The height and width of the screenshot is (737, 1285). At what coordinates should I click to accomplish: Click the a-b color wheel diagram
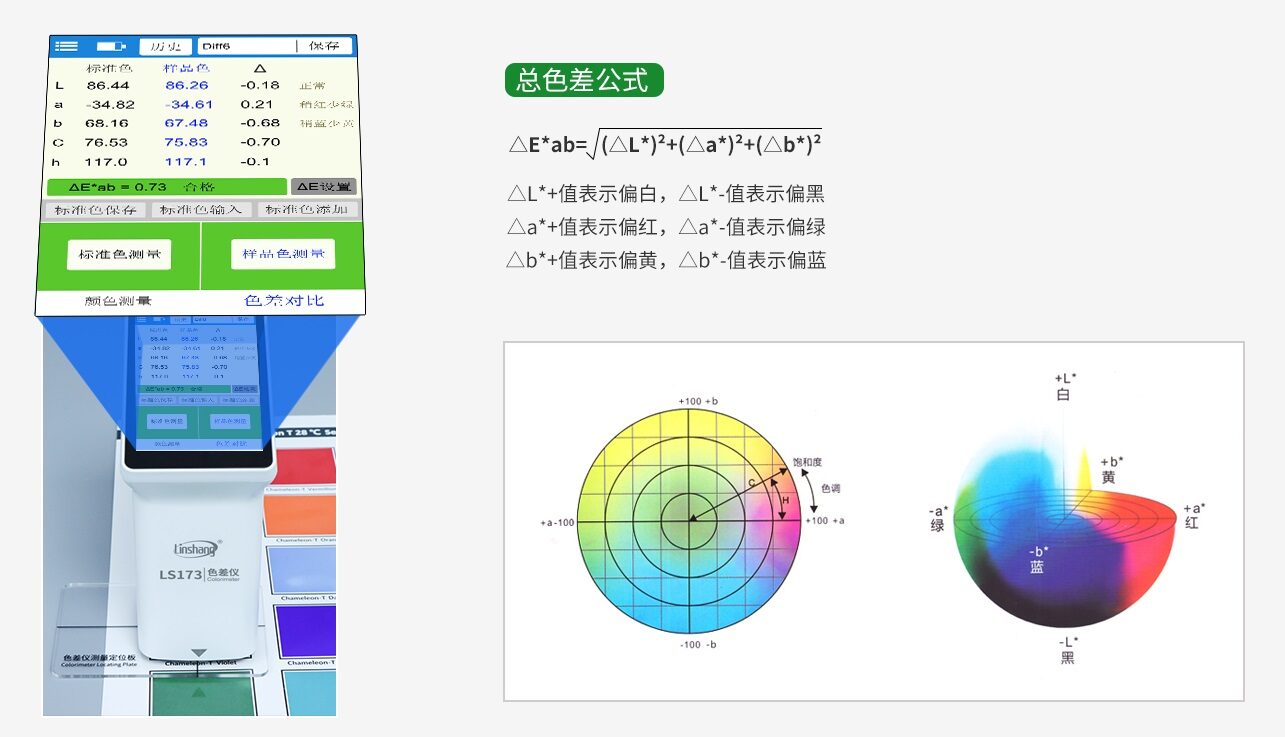[690, 521]
